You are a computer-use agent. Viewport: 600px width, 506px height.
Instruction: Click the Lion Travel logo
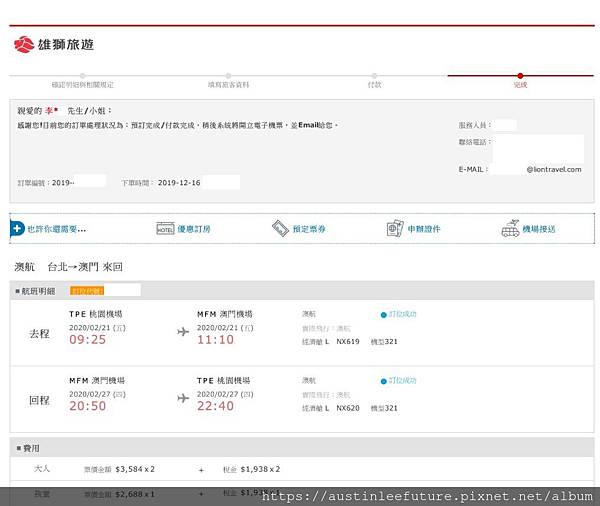point(54,45)
